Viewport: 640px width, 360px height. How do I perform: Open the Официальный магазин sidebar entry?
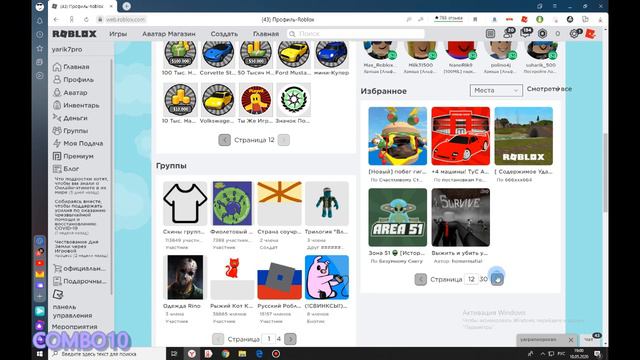coord(80,269)
